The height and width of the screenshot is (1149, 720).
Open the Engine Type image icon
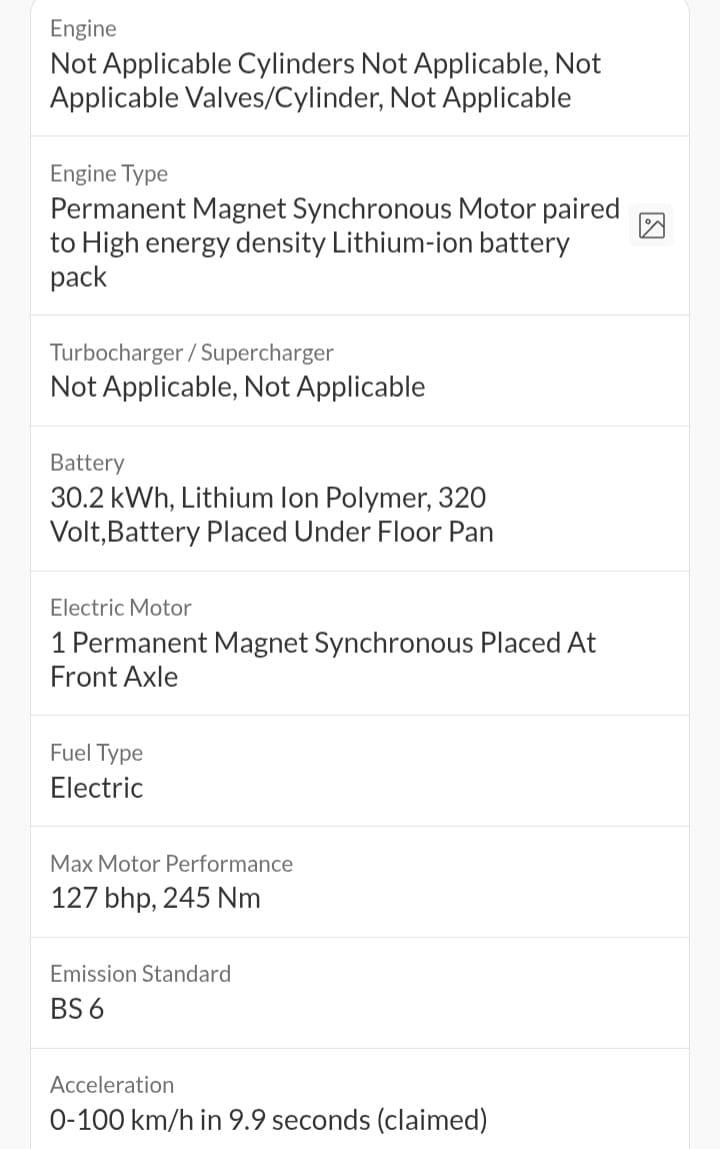(651, 225)
